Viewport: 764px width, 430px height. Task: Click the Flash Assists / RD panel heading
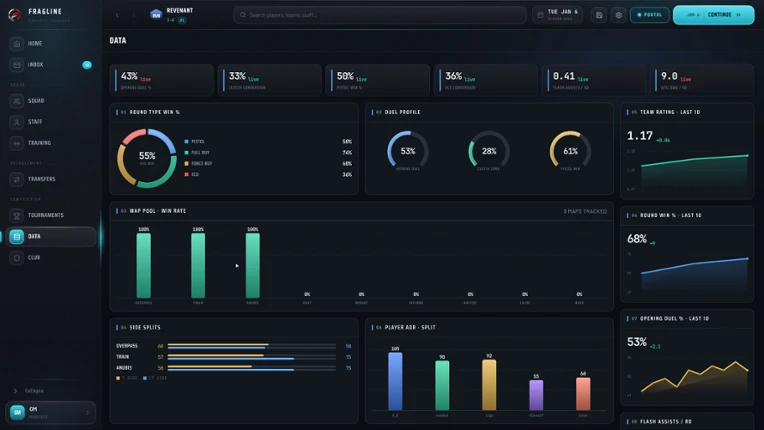click(666, 422)
